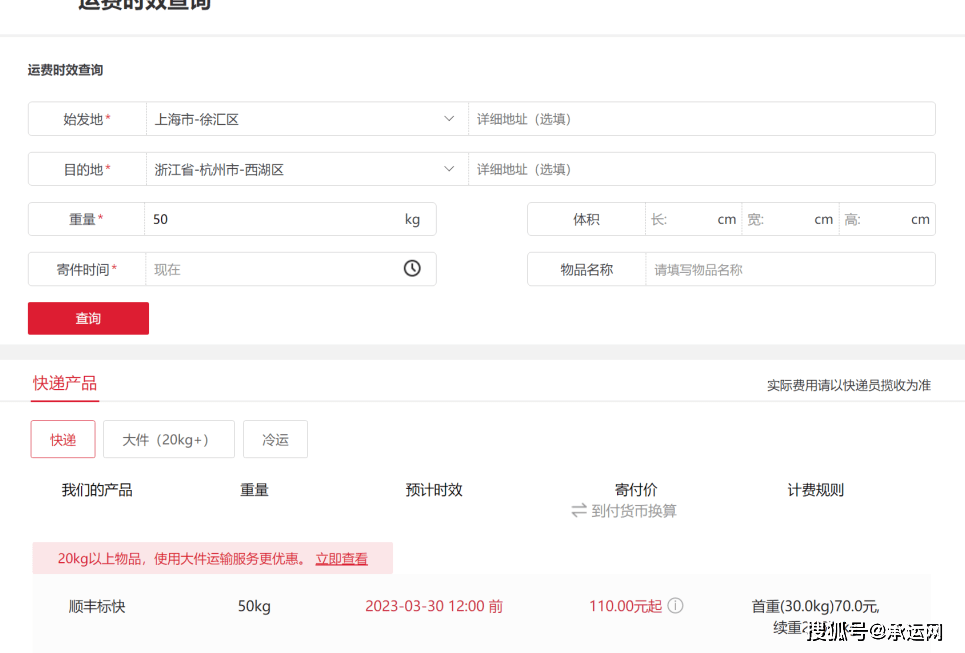The image size is (965, 653).
Task: Click the 物品名称 item name field
Action: pyautogui.click(x=788, y=269)
